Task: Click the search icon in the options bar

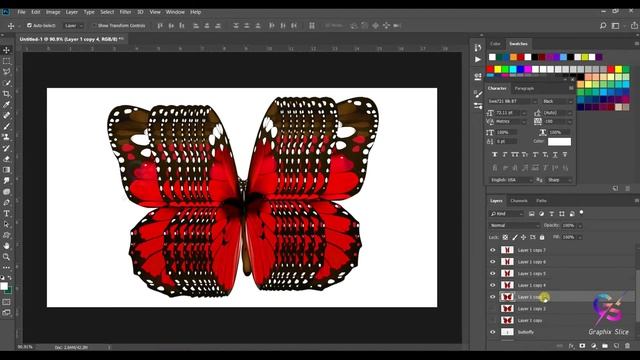Action: point(603,26)
